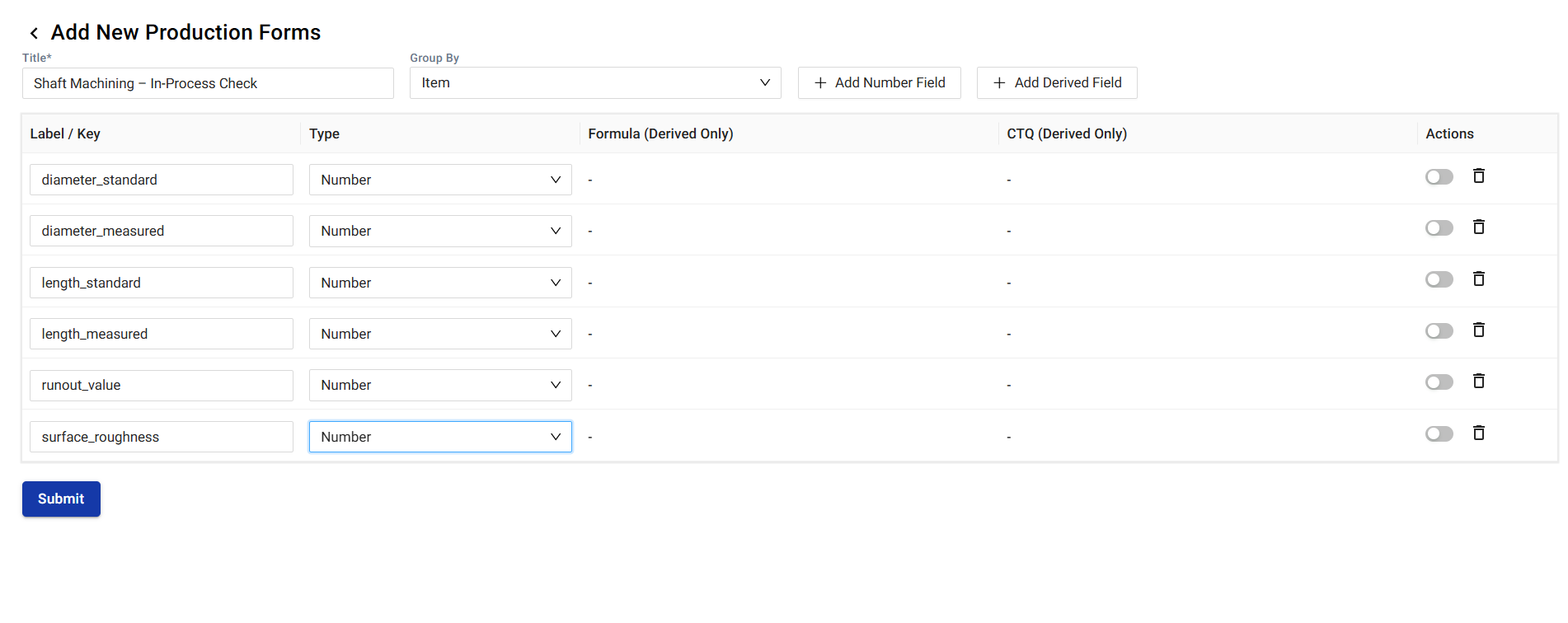Click the Title input field
The height and width of the screenshot is (623, 1568).
coord(207,84)
